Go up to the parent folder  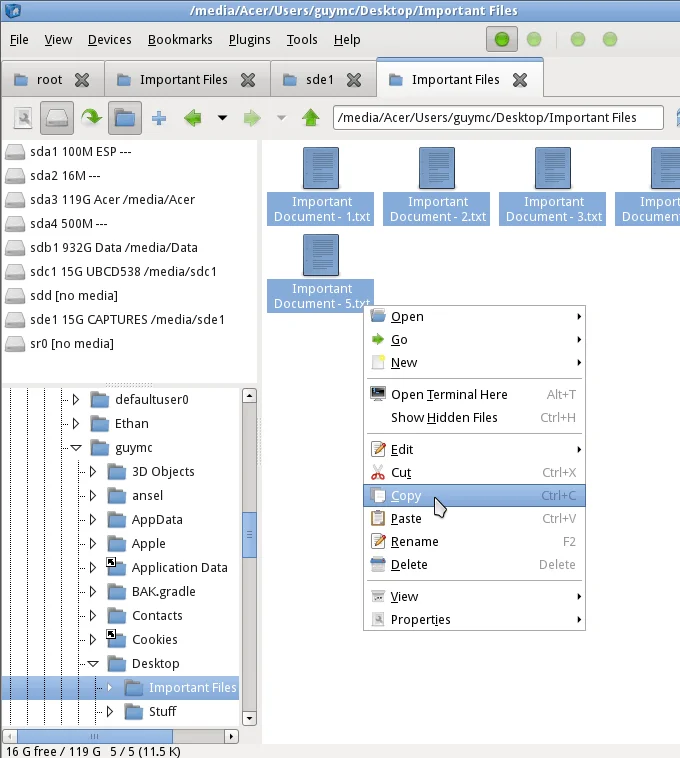(311, 118)
